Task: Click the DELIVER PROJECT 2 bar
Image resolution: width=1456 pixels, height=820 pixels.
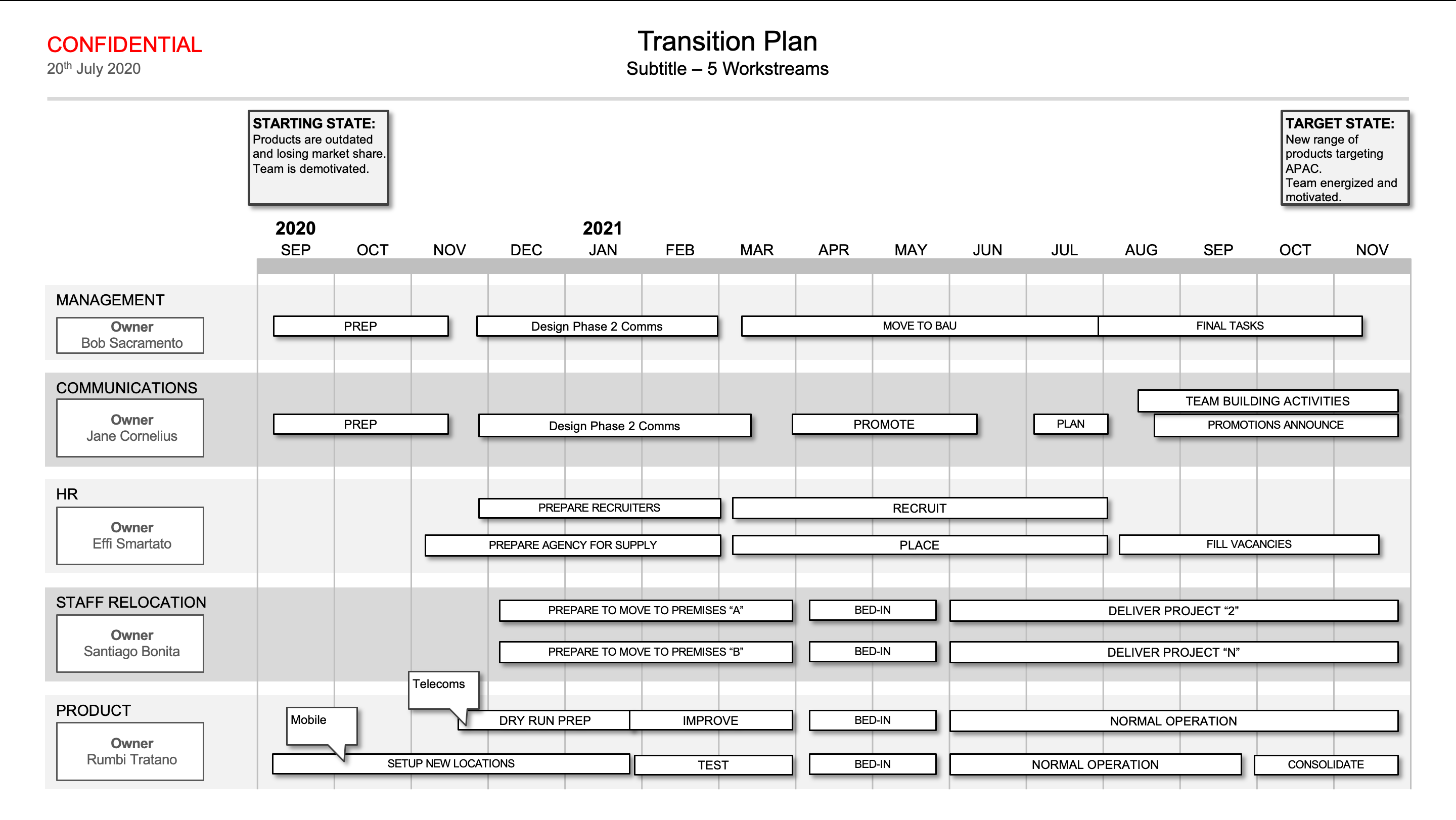Action: point(1176,610)
